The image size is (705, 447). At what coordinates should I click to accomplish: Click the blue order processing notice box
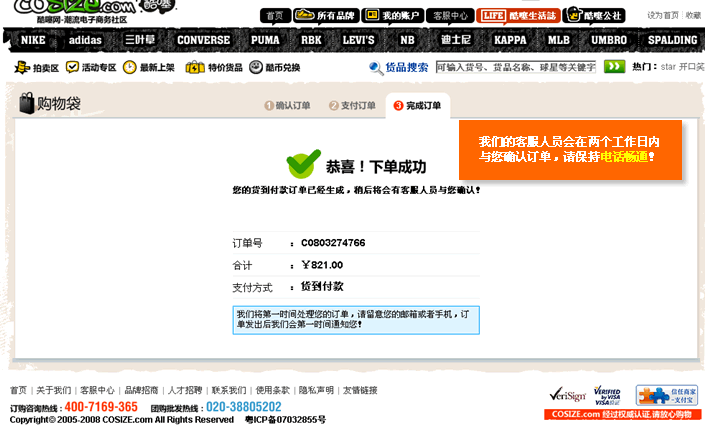point(356,320)
